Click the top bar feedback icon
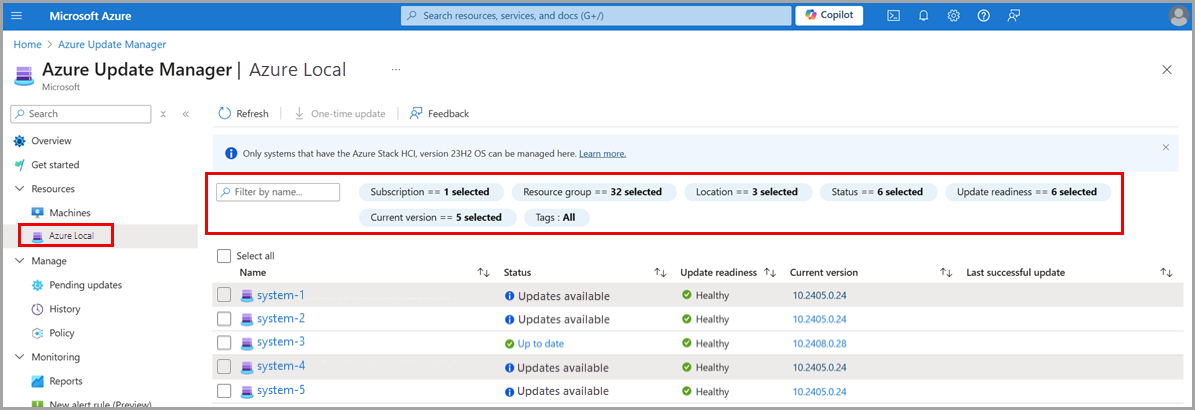Image resolution: width=1195 pixels, height=410 pixels. (1014, 16)
